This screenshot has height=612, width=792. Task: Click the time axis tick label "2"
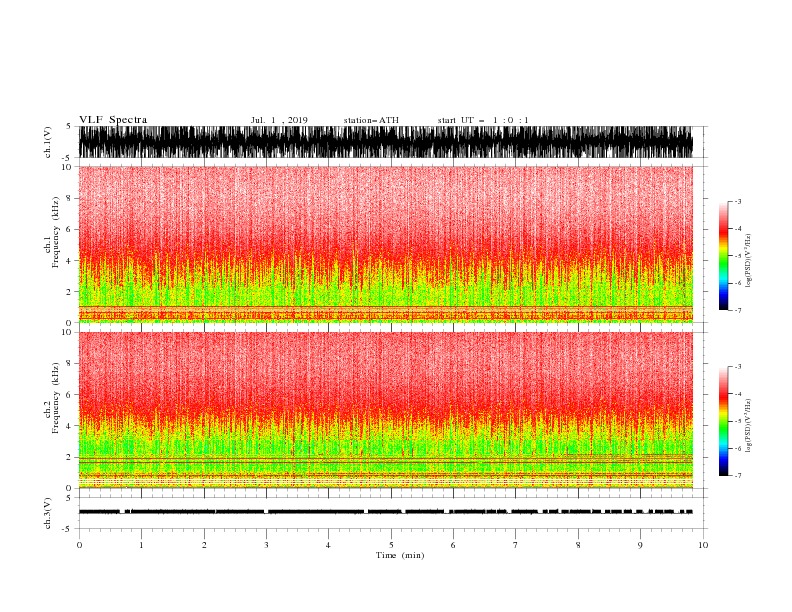(204, 545)
